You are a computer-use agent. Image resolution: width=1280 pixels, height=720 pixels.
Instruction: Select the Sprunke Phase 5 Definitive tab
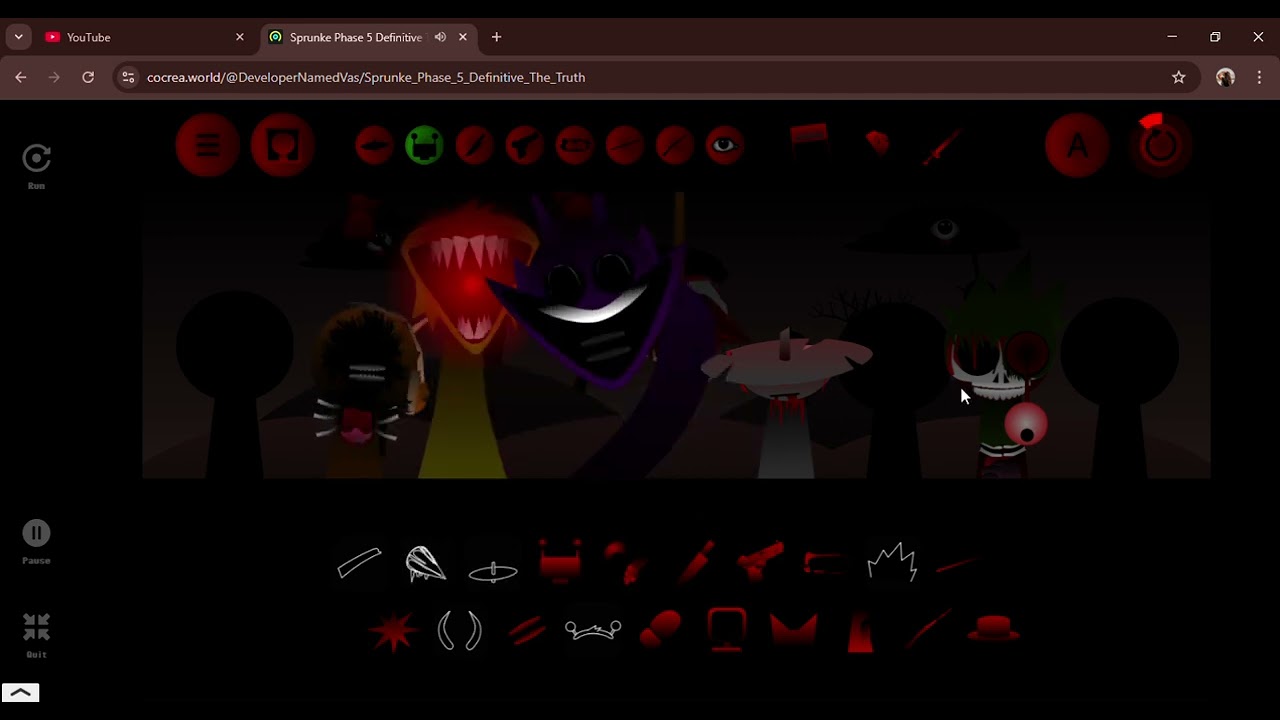(356, 37)
